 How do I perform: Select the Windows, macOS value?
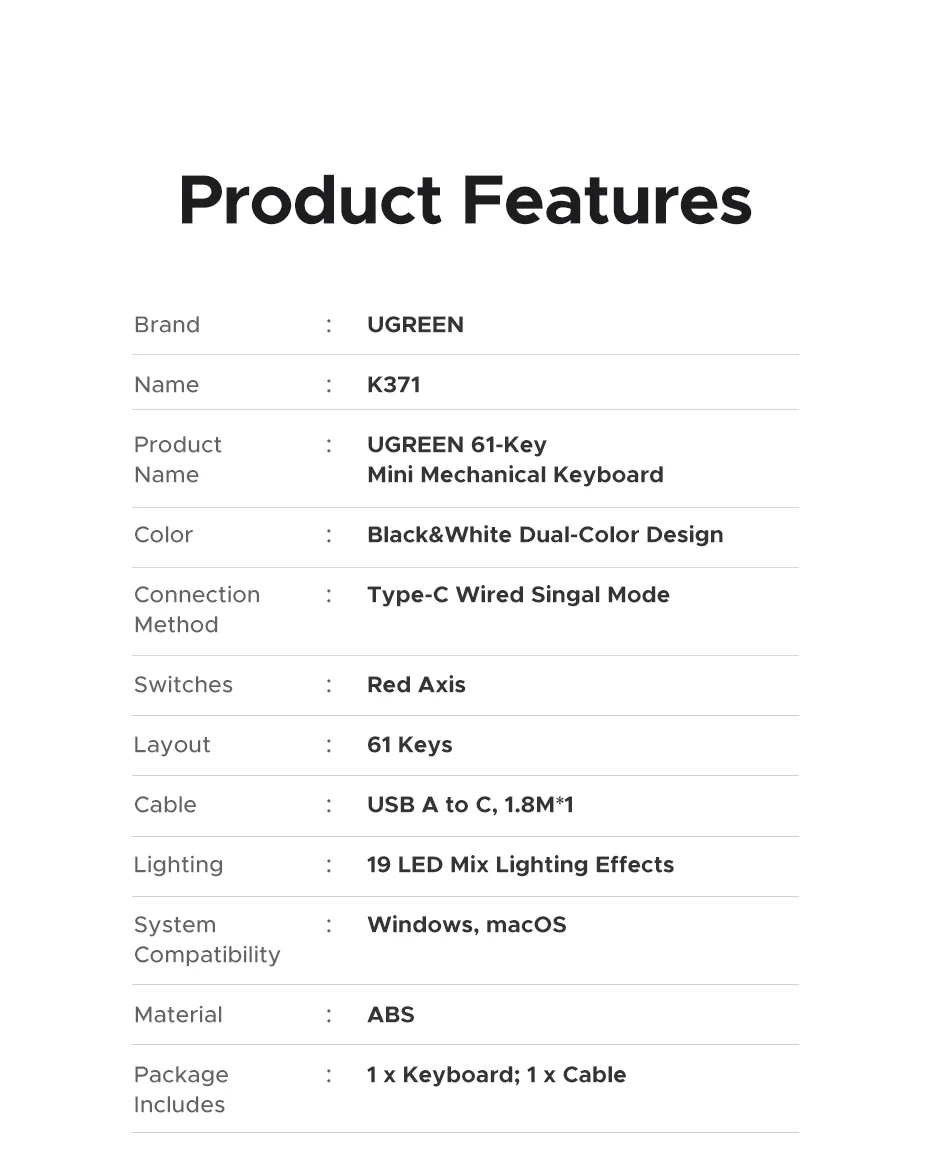click(466, 924)
